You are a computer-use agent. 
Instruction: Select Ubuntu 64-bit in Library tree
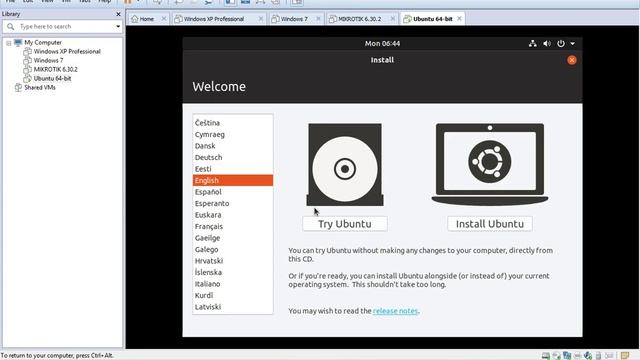(52, 78)
